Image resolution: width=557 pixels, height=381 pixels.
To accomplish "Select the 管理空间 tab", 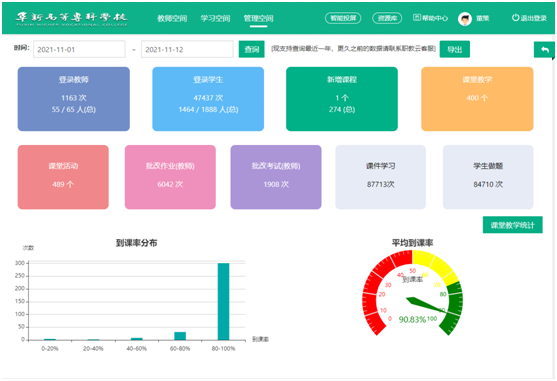I will (x=258, y=18).
